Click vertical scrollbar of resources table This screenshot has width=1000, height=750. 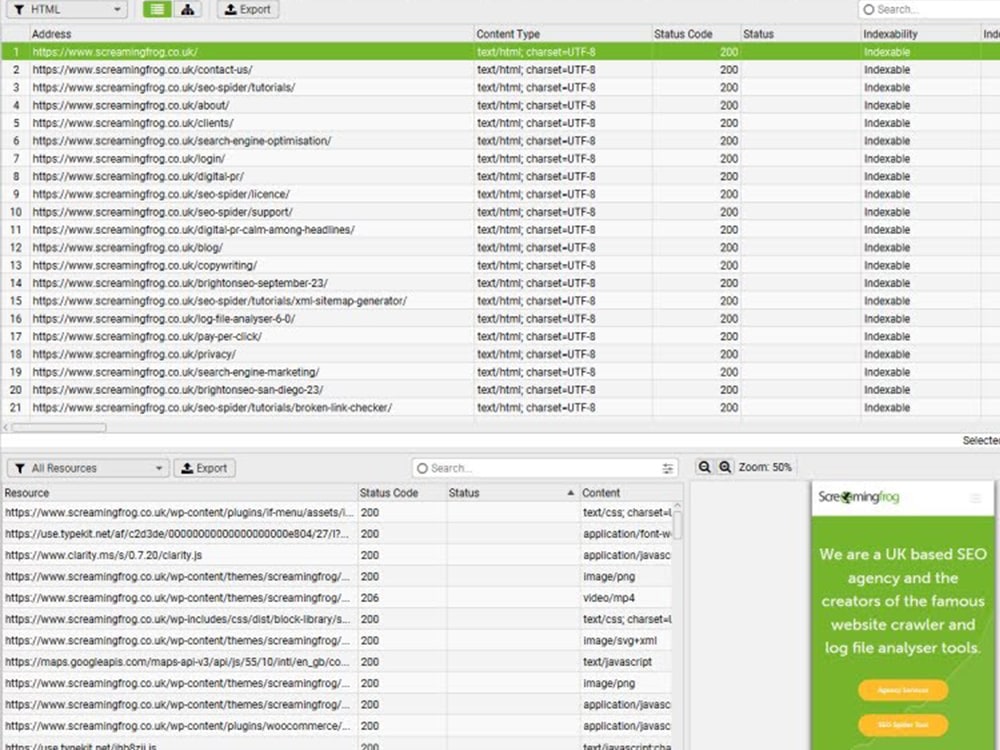point(677,526)
